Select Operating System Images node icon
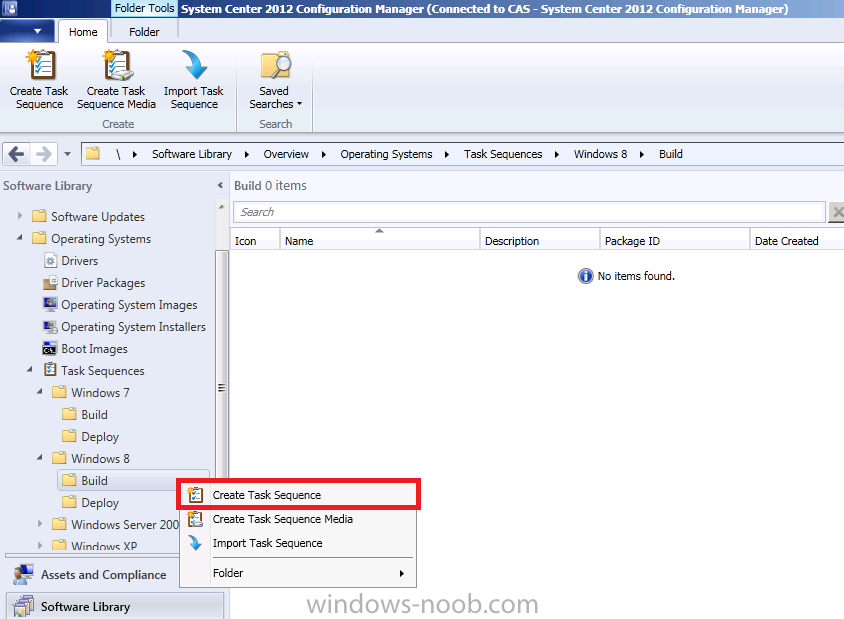 point(50,304)
